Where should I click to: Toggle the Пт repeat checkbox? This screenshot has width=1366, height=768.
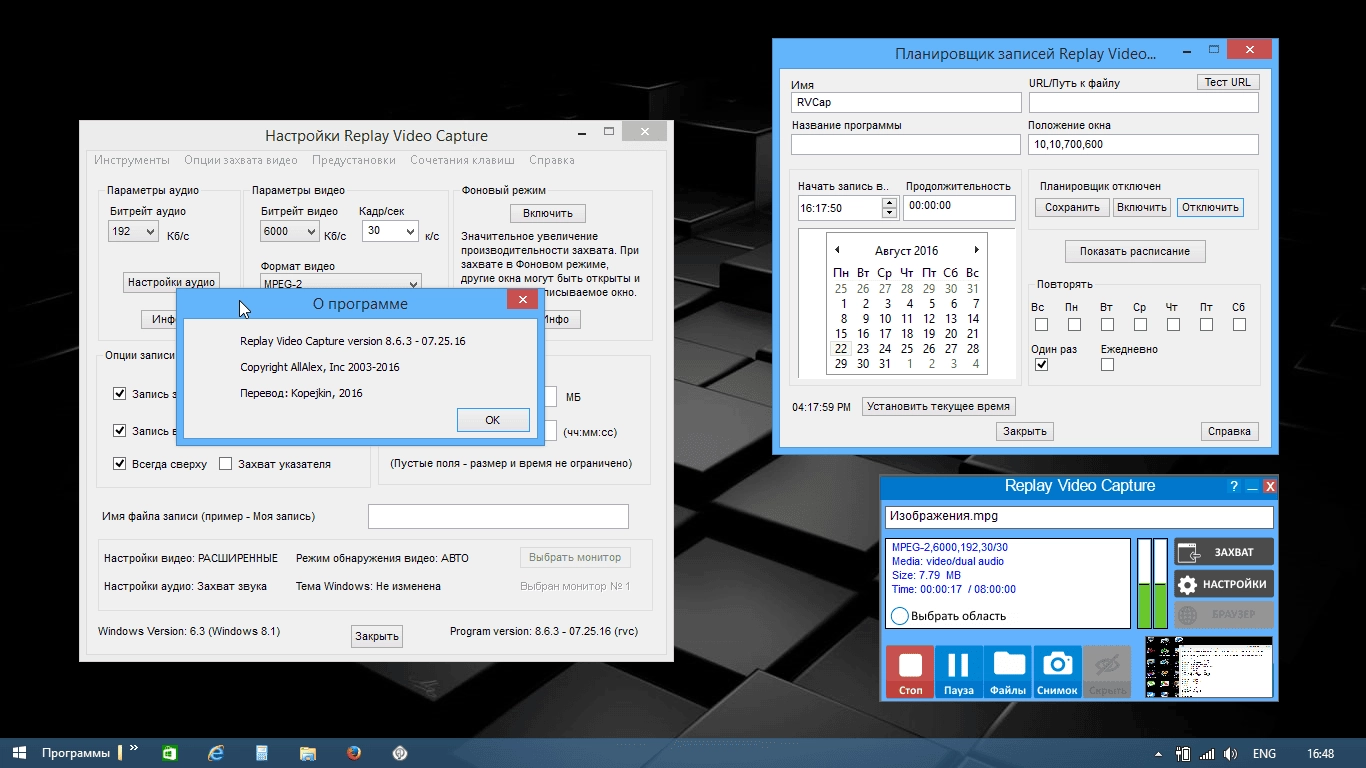pos(1206,325)
